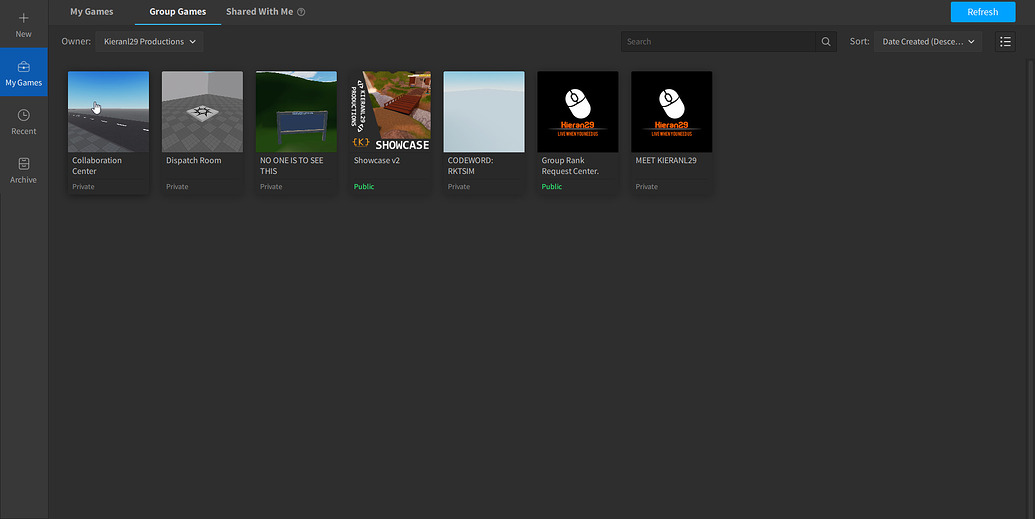Select NO ONE IS TO SEE THIS thumbnail
The width and height of the screenshot is (1035, 519).
(296, 112)
